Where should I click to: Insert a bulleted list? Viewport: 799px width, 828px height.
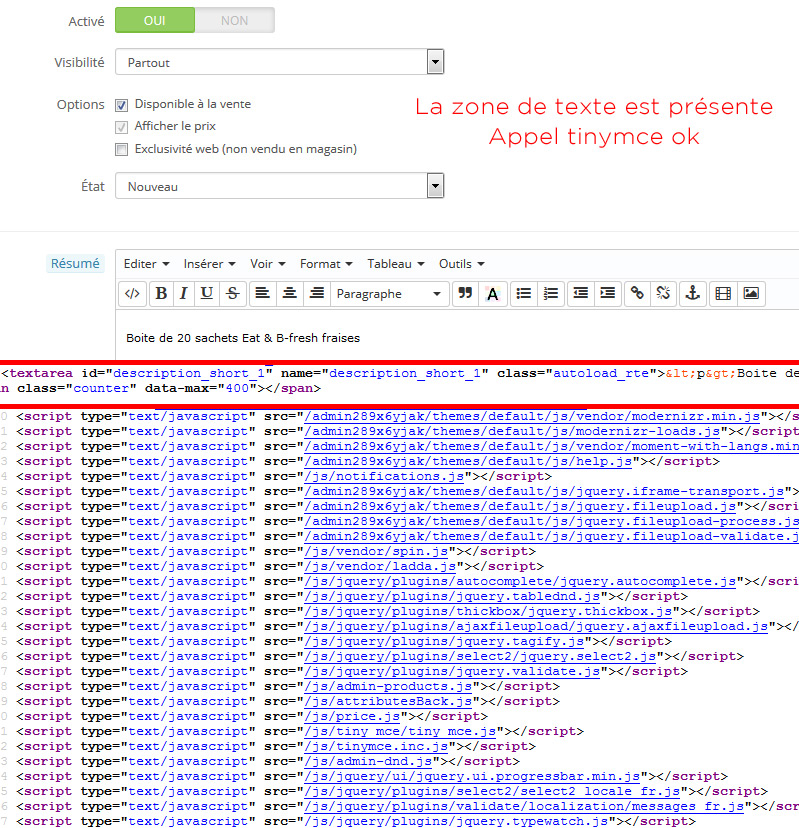523,294
